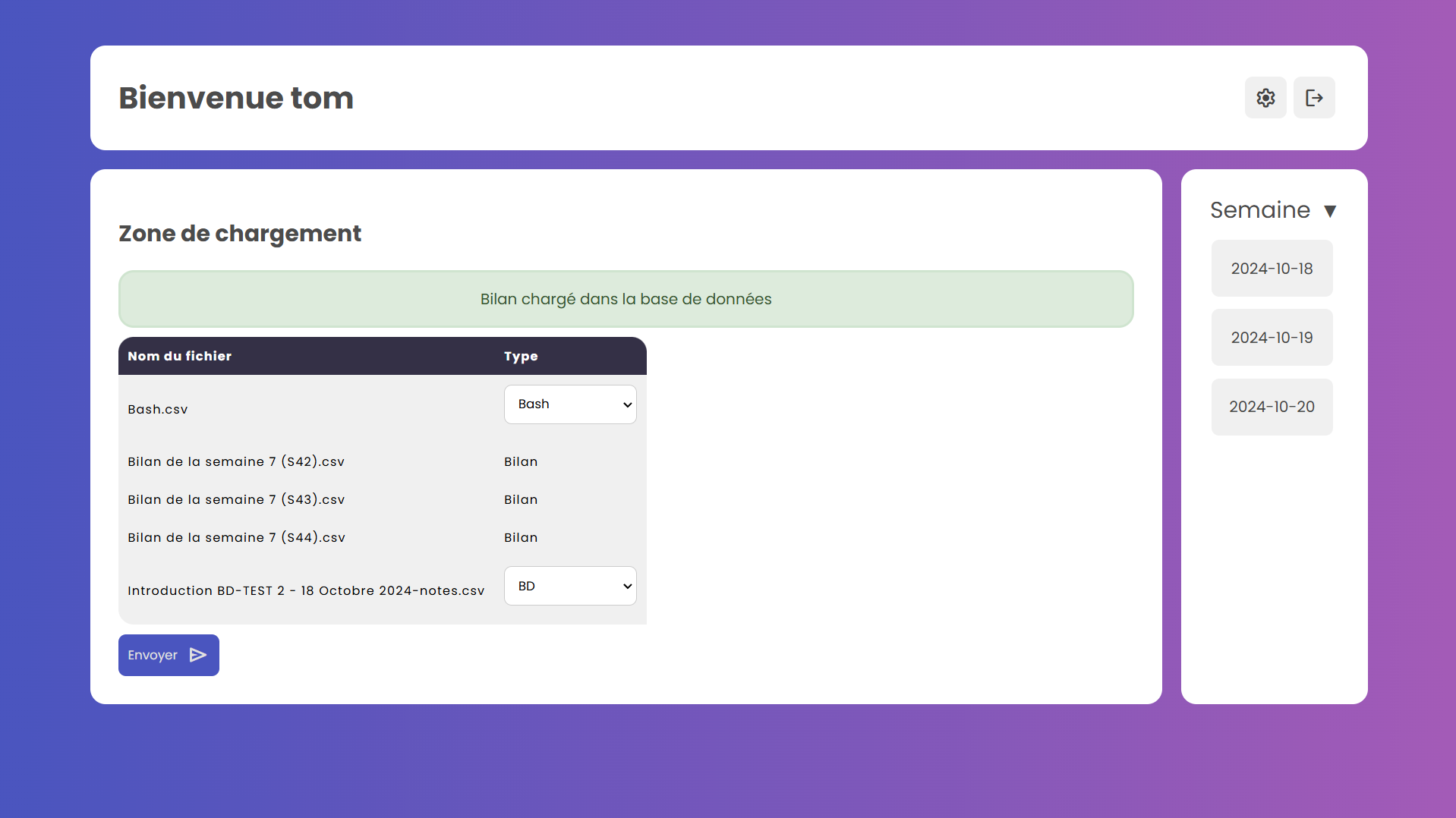1456x818 pixels.
Task: Click the Type column header
Action: 521,357
